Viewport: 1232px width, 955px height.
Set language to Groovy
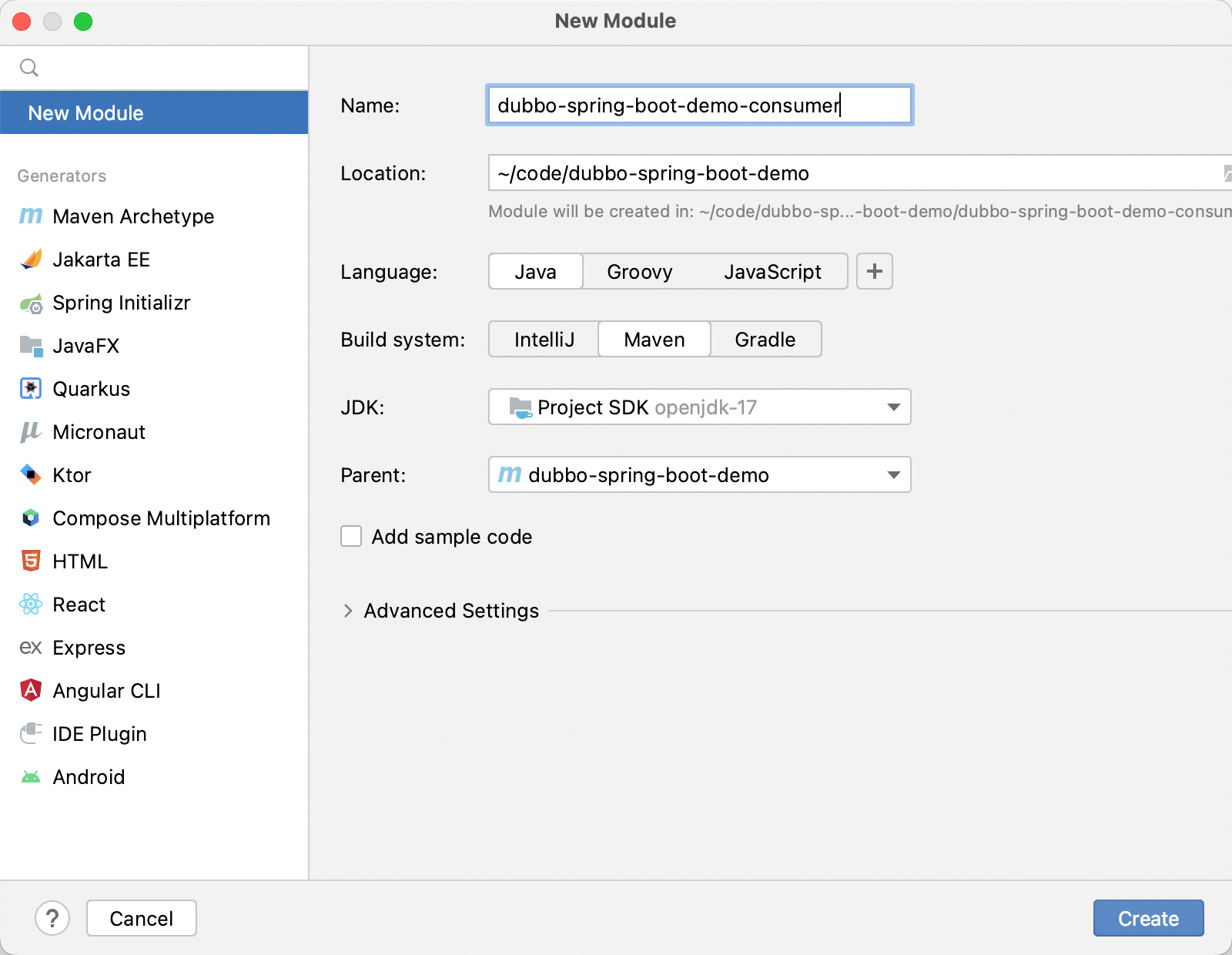[x=639, y=272]
